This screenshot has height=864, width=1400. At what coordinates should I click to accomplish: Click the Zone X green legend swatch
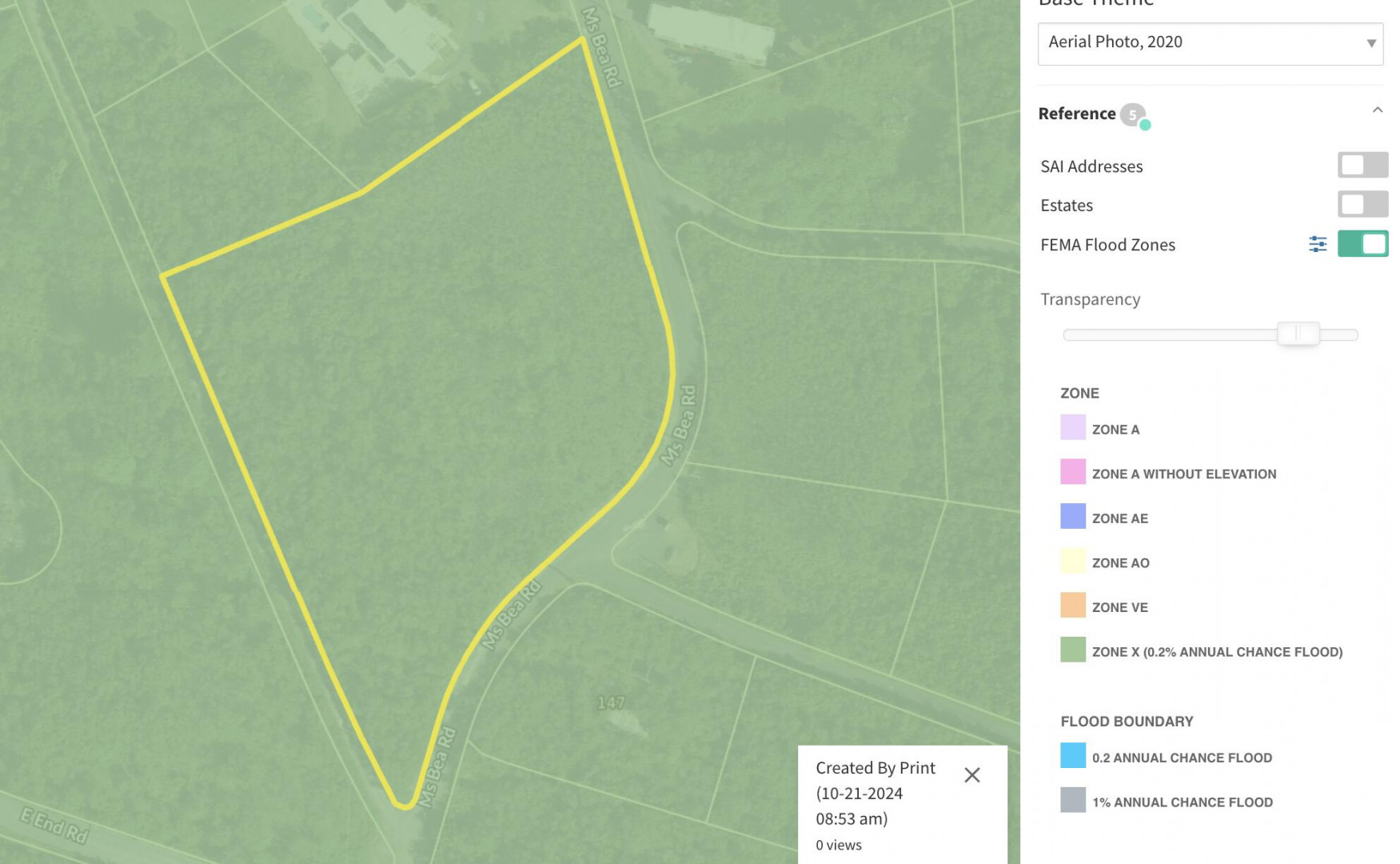[x=1072, y=650]
